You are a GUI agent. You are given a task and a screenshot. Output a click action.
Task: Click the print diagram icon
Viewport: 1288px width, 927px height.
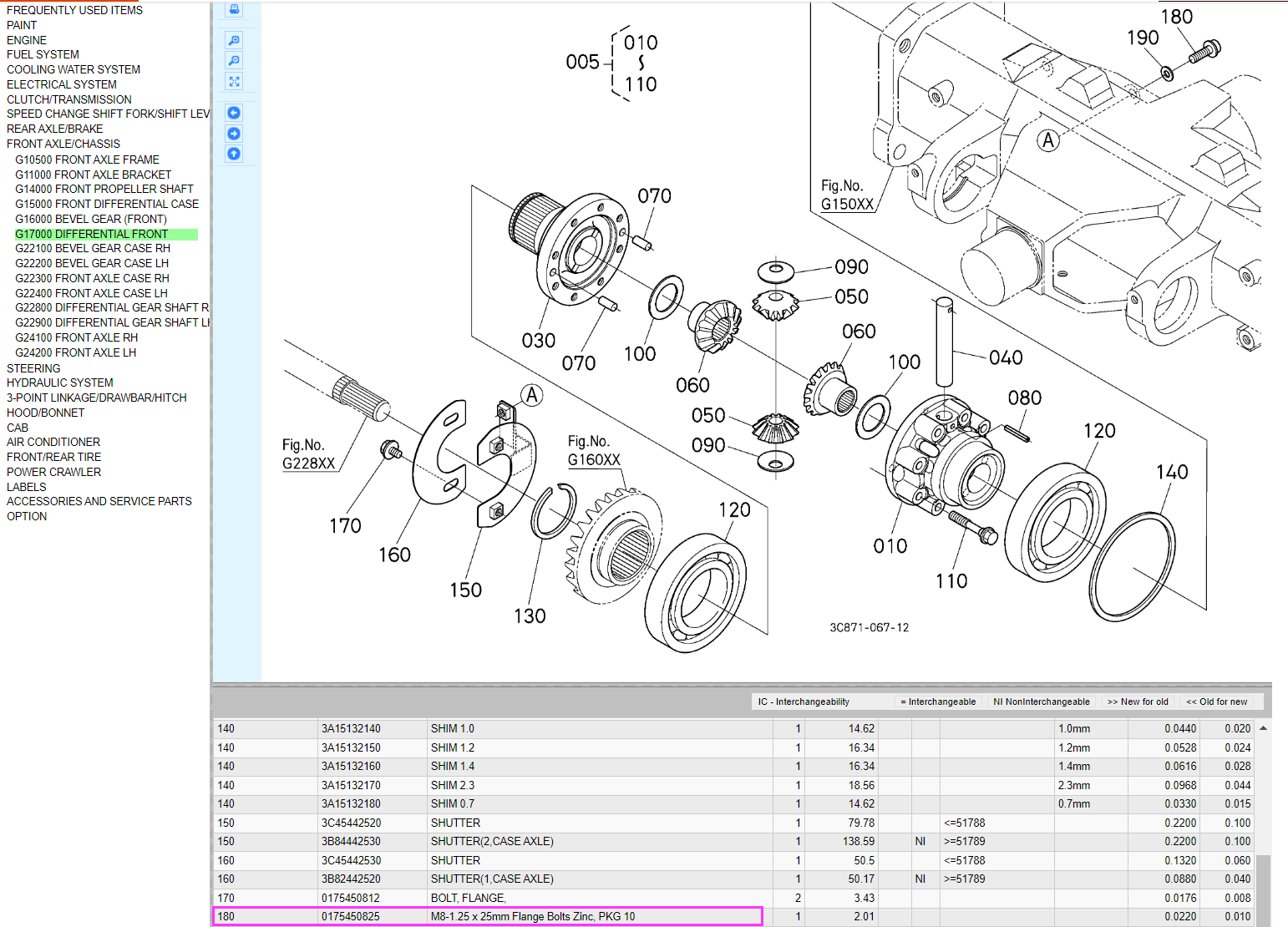point(234,9)
